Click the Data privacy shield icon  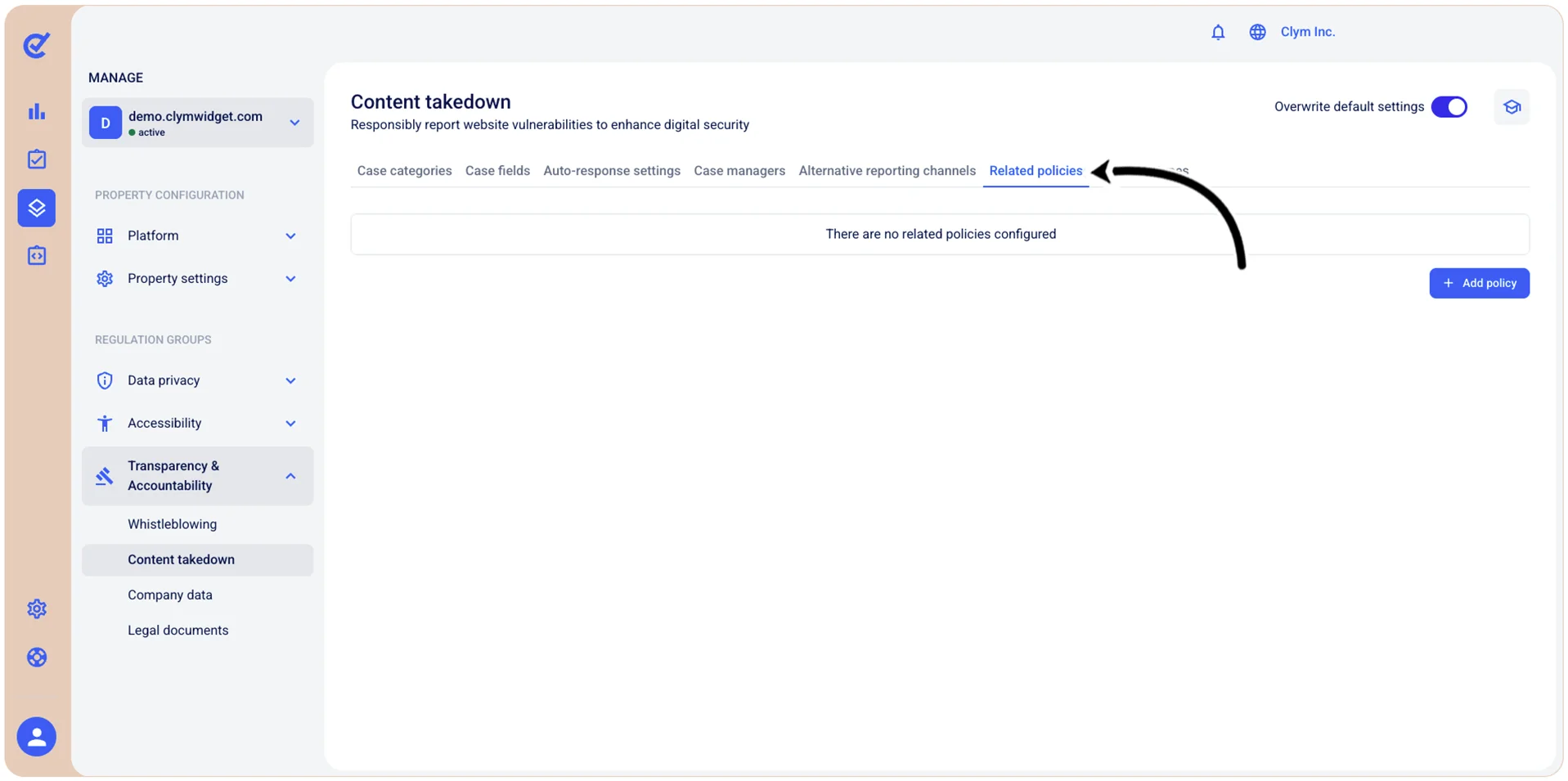pos(105,380)
